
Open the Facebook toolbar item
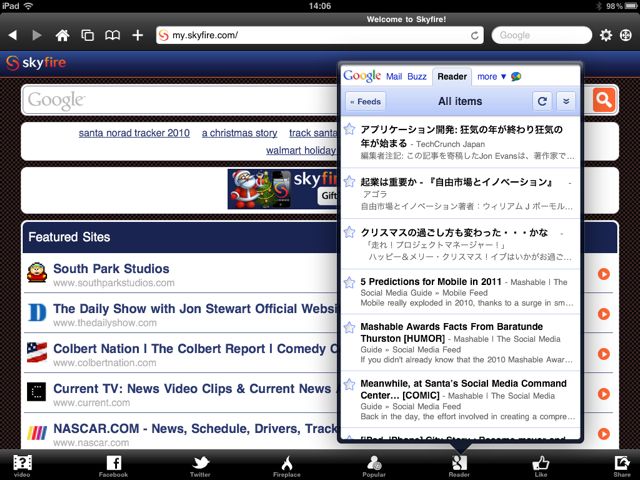point(113,466)
